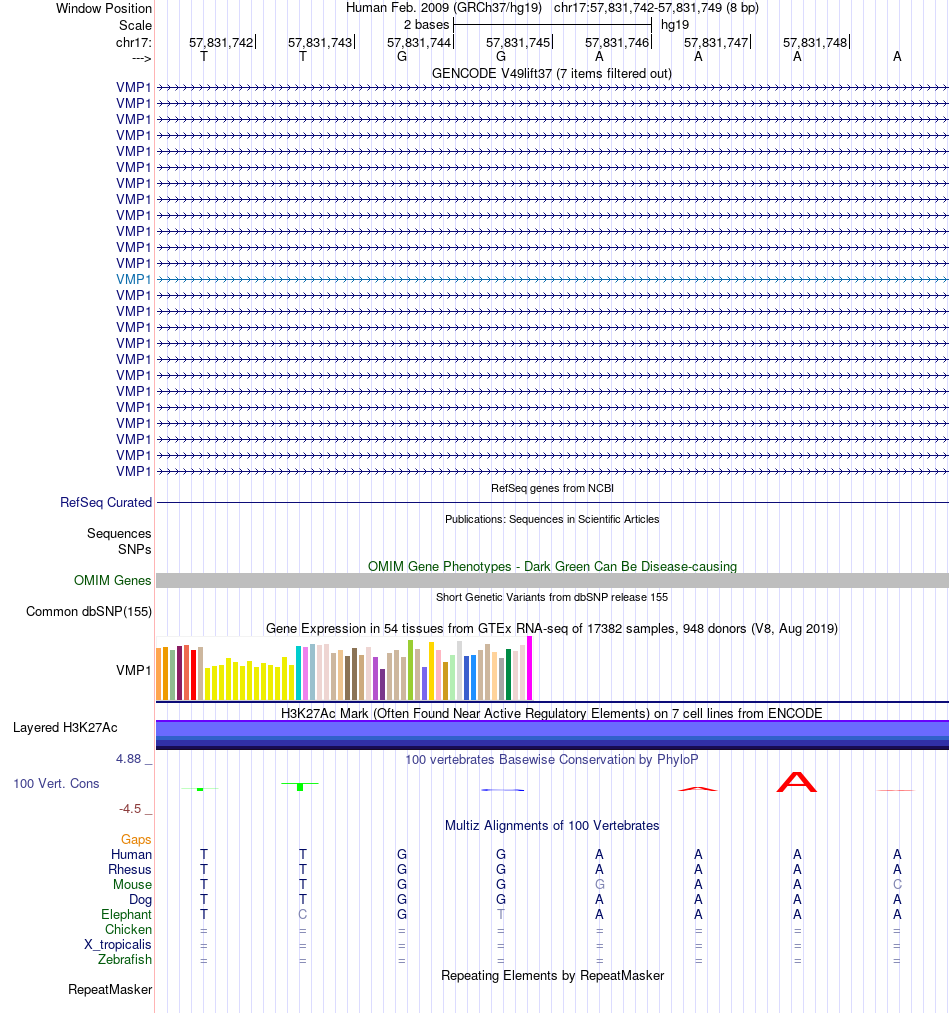Click the Human Feb. 2009 (GRCh37/hg19) title

pos(443,8)
